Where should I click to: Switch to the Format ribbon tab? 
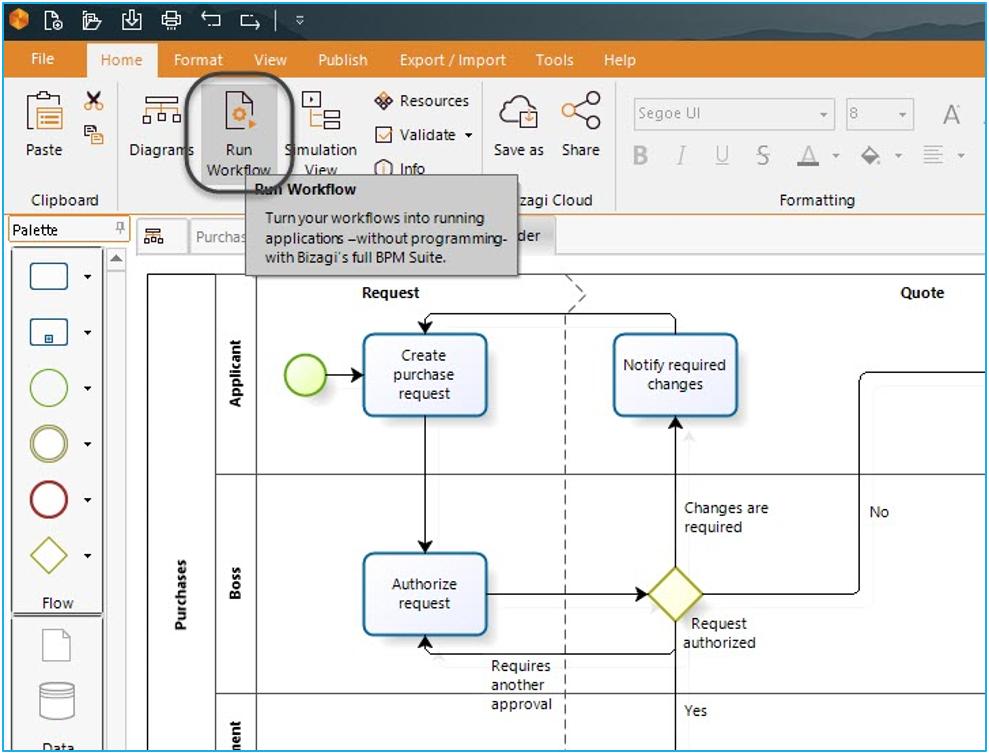click(198, 60)
